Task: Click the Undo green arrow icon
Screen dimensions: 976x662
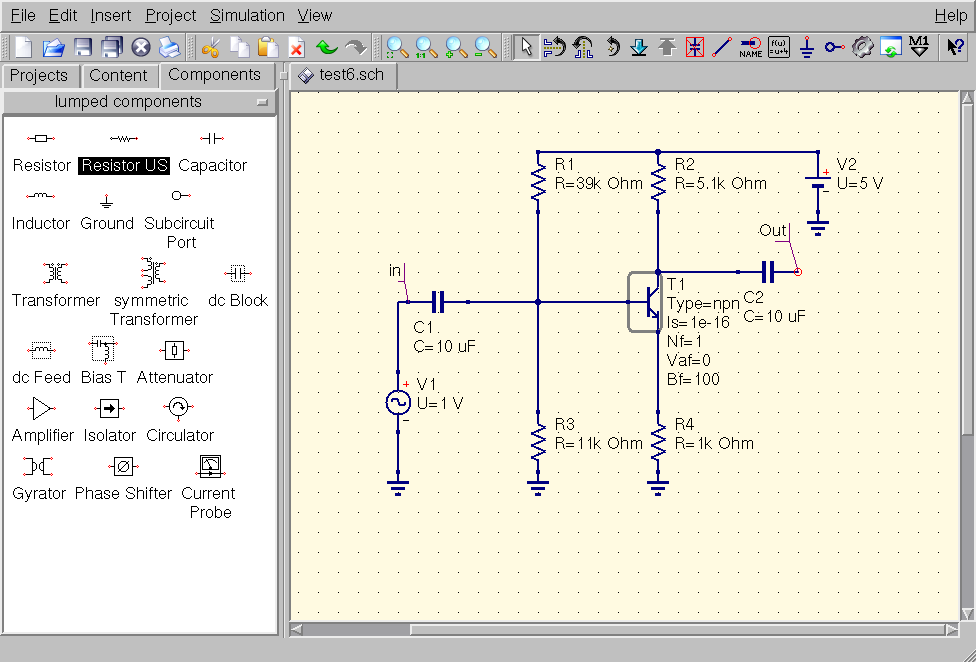Action: point(327,47)
